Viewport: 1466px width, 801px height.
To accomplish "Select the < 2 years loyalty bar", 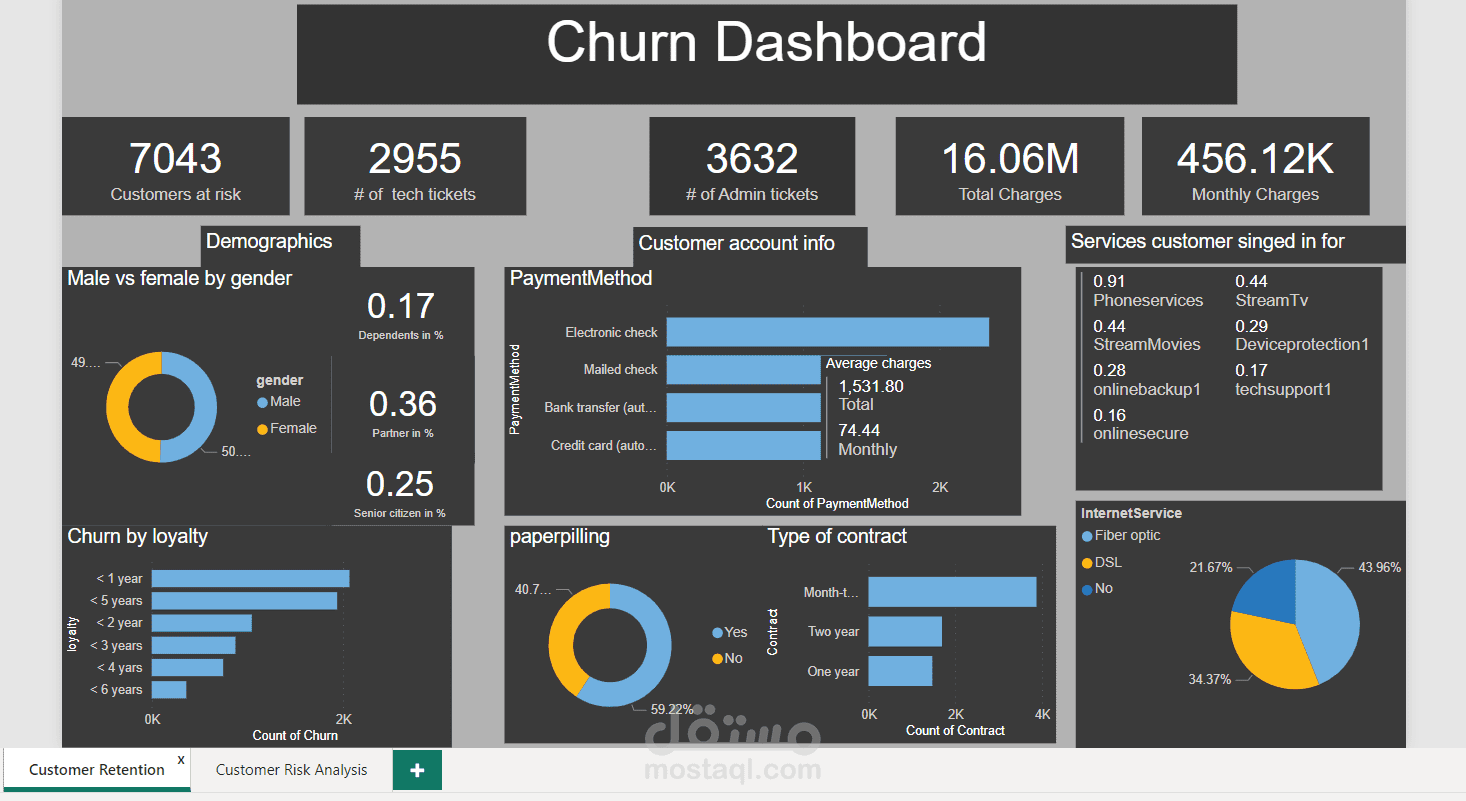I will pyautogui.click(x=201, y=623).
